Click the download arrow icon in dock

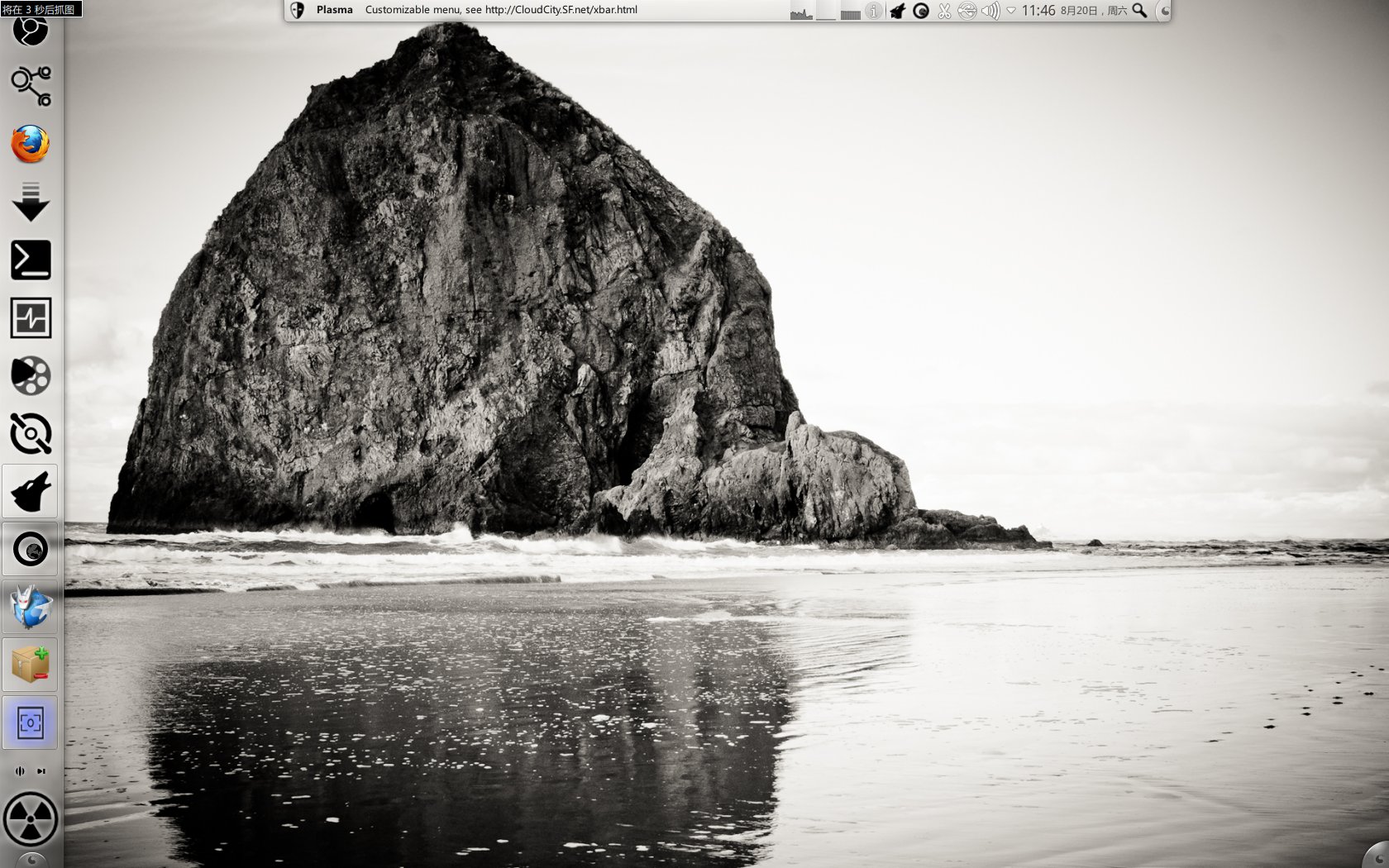pos(31,202)
